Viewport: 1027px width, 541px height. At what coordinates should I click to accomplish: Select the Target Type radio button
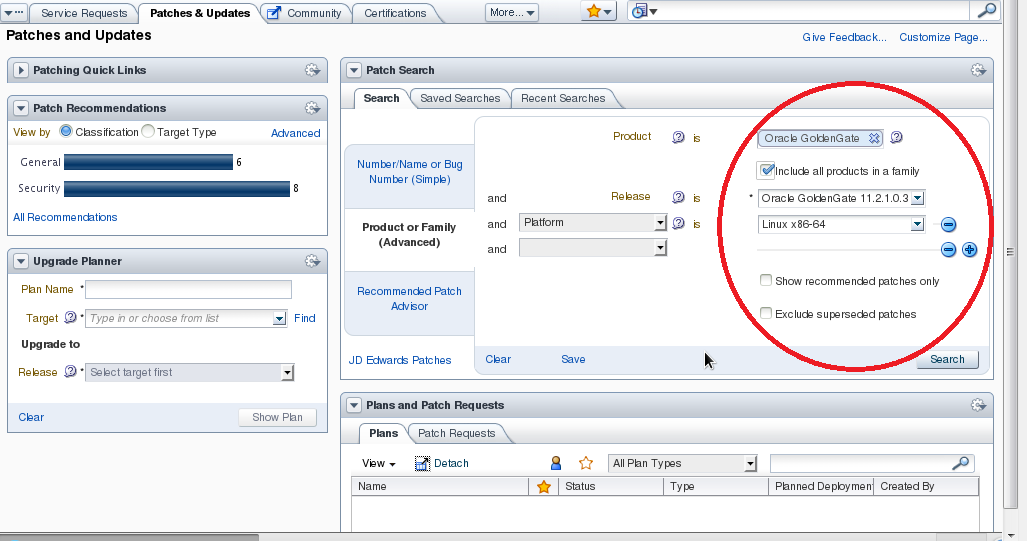point(148,131)
